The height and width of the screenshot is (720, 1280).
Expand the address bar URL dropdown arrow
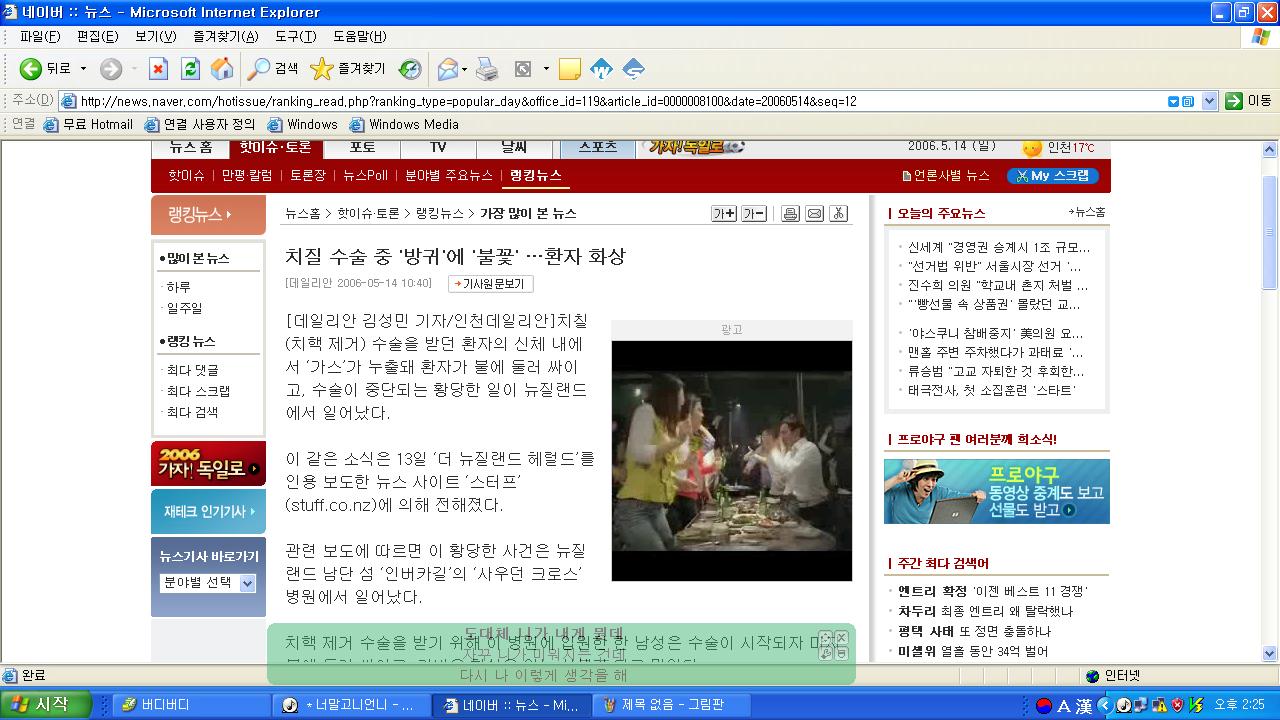coord(1209,101)
